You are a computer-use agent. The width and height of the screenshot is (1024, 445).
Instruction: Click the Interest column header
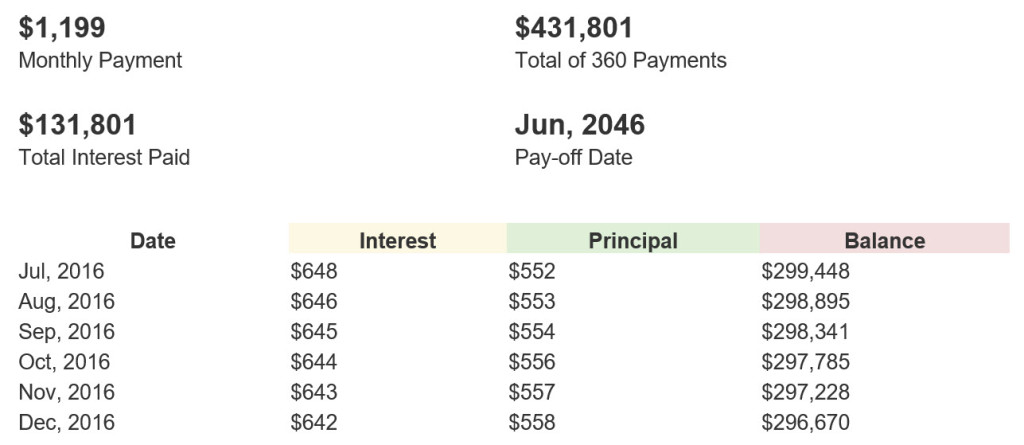[397, 239]
